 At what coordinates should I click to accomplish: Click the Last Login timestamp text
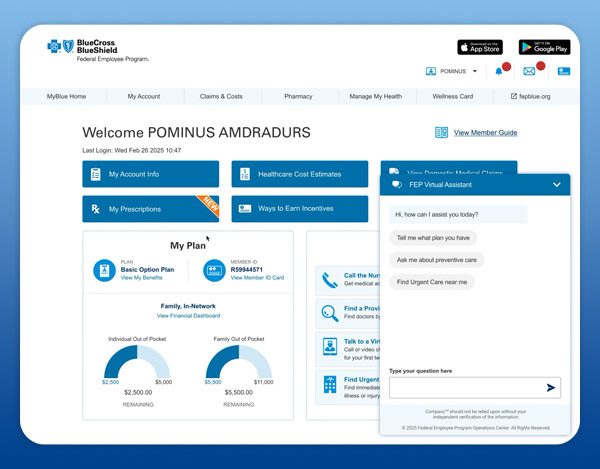coord(132,150)
